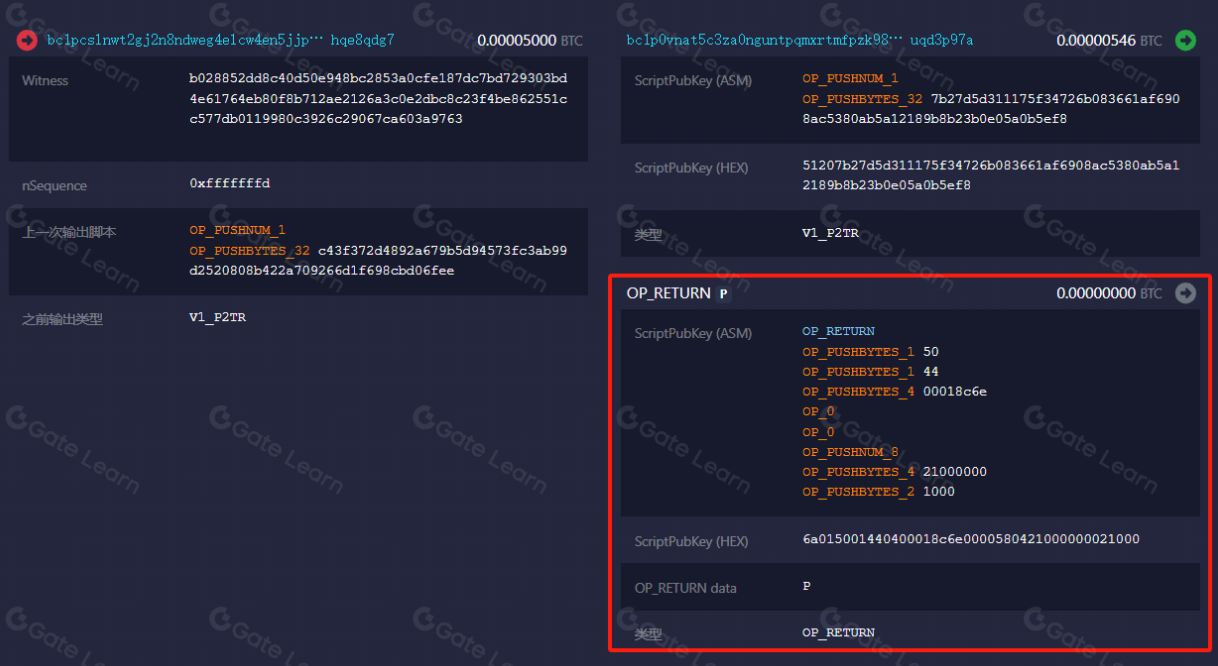The image size is (1218, 666).
Task: Click the nSequence value 0xfffffffd
Action: point(229,184)
